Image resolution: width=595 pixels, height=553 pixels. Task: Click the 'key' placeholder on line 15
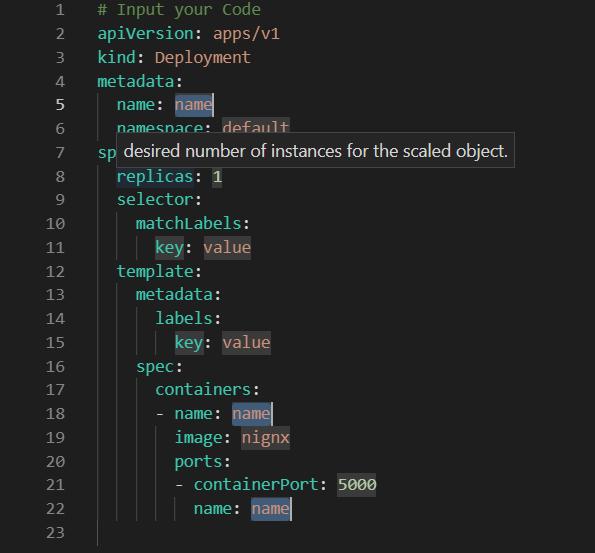click(x=189, y=343)
